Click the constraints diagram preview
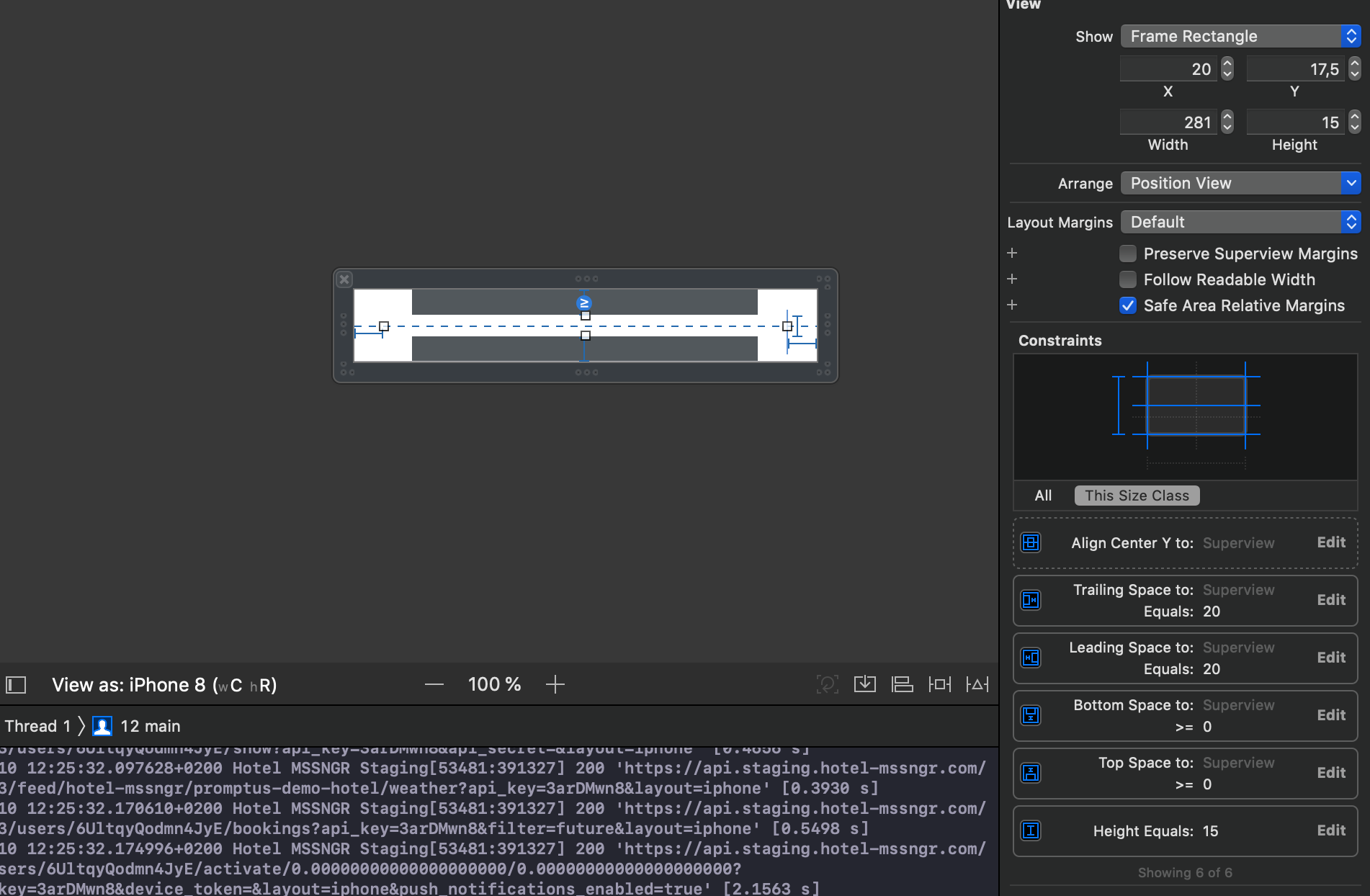Screen dimensions: 1370x896 [x=1186, y=416]
